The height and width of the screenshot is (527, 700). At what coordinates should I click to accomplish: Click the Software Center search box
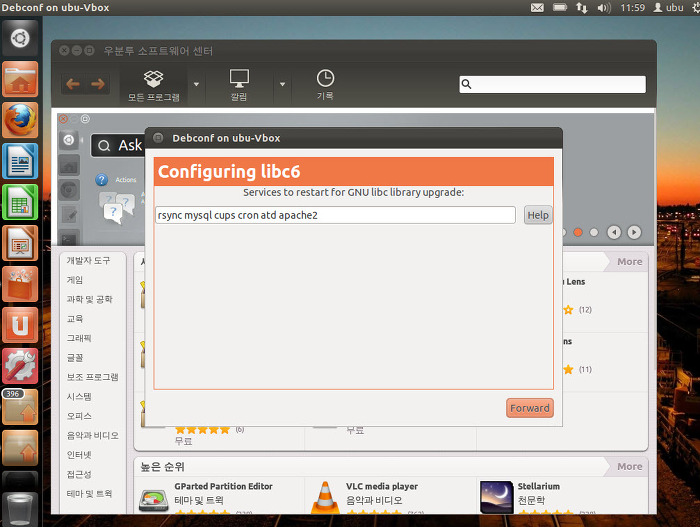553,85
